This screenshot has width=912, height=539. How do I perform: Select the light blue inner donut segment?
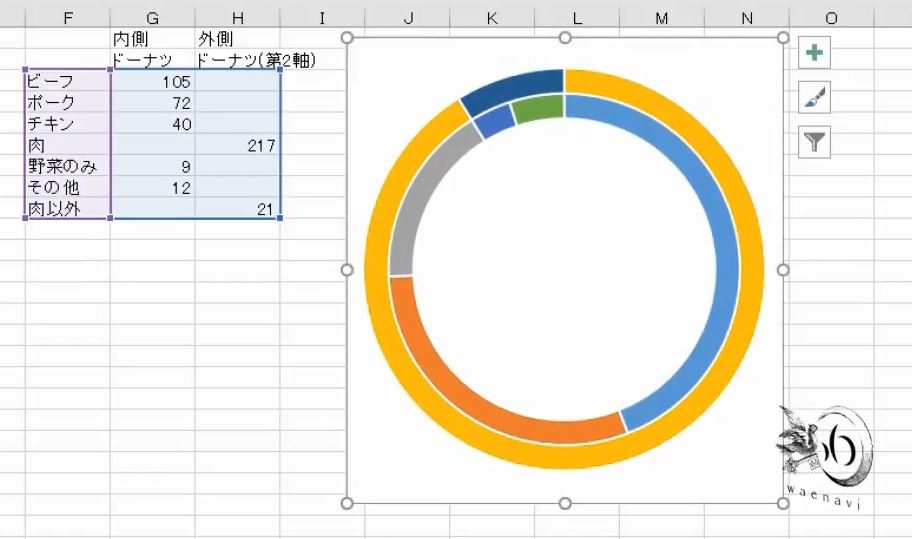(x=726, y=269)
